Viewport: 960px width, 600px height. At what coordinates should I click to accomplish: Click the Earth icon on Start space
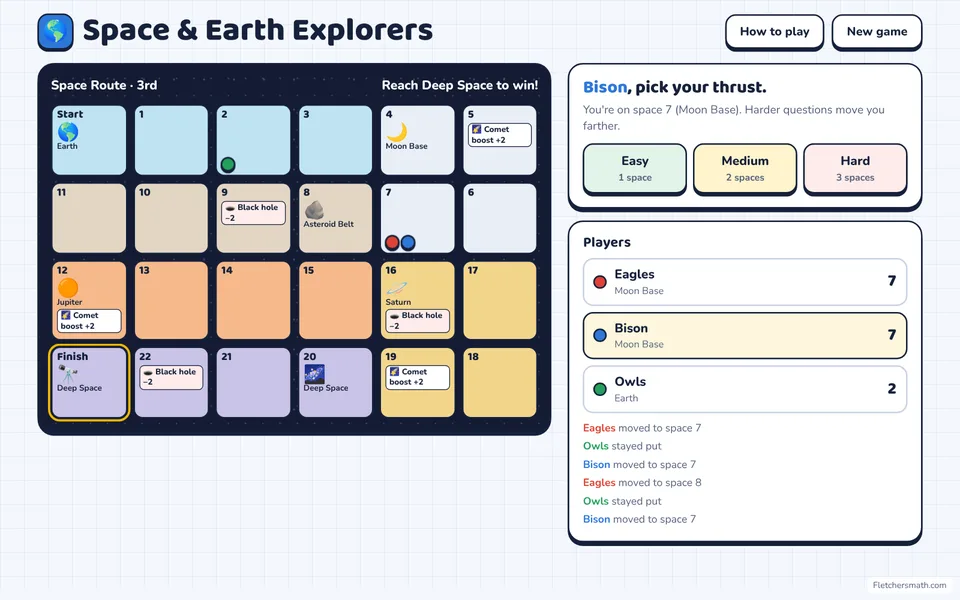[x=67, y=131]
